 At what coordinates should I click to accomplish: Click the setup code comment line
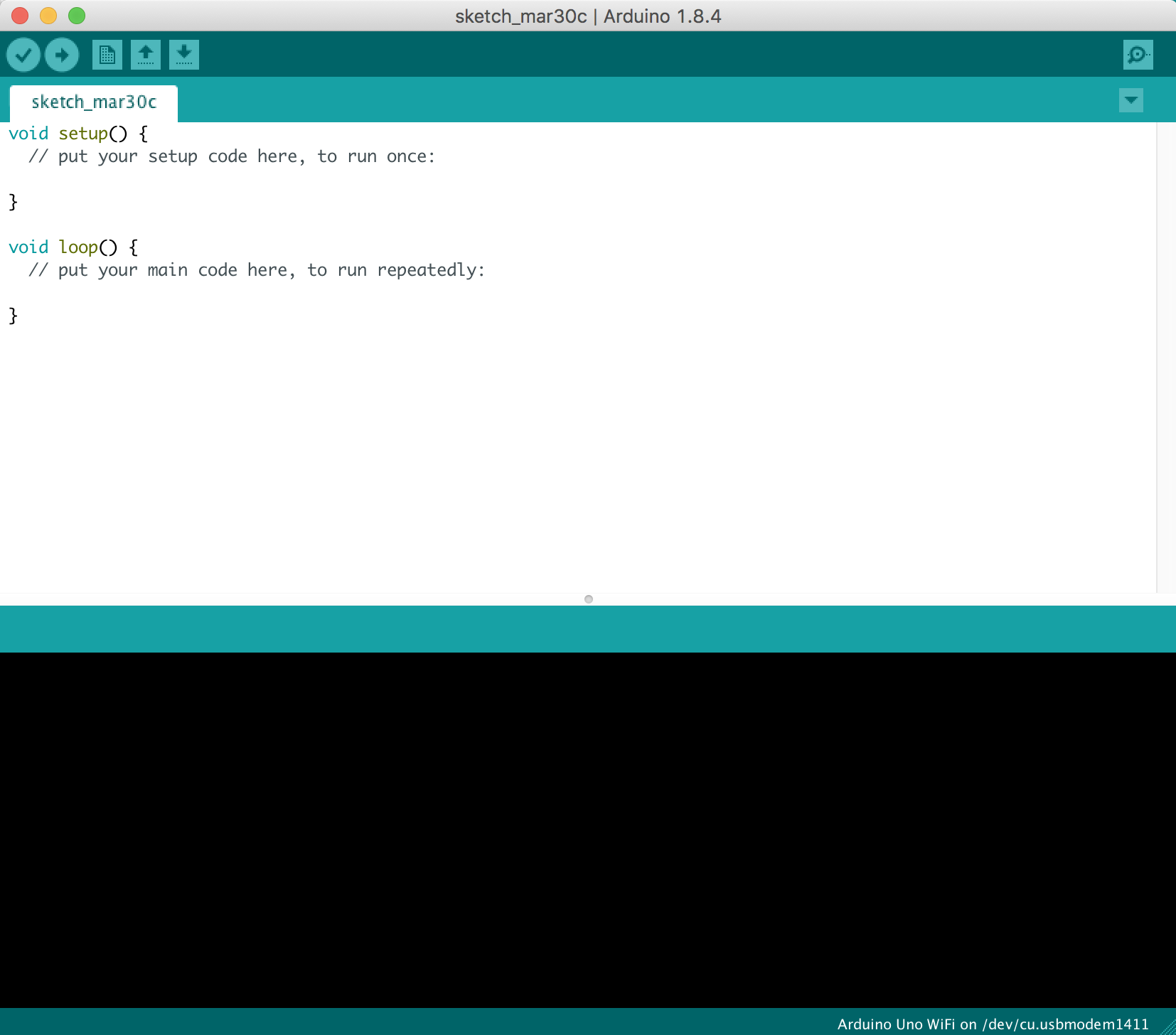pyautogui.click(x=232, y=156)
